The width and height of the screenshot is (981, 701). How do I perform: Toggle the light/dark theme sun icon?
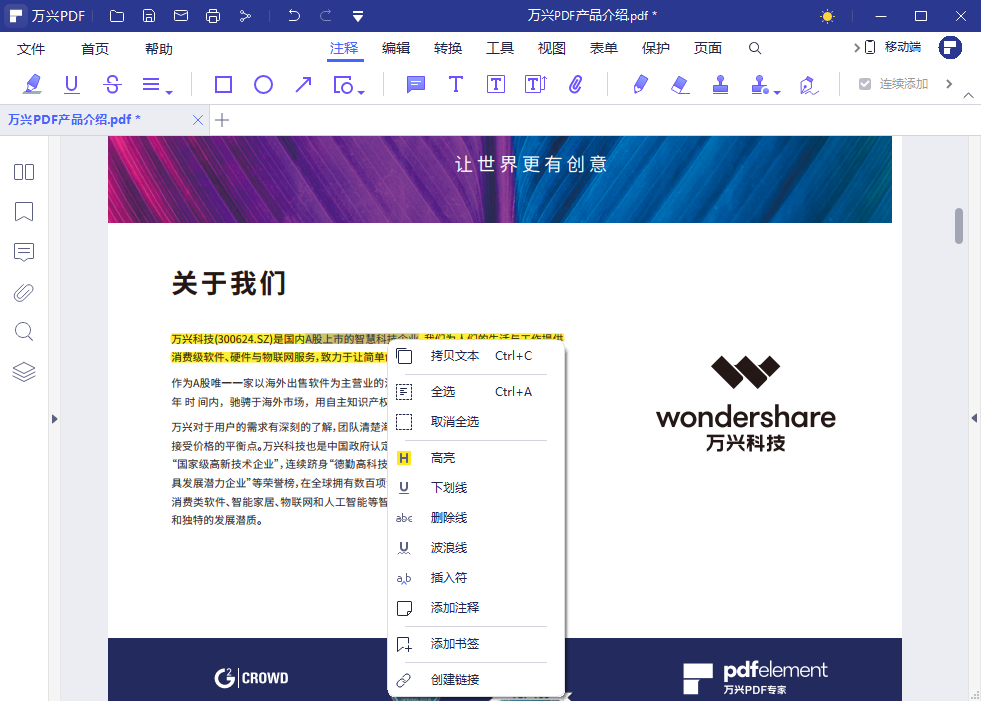(x=827, y=16)
